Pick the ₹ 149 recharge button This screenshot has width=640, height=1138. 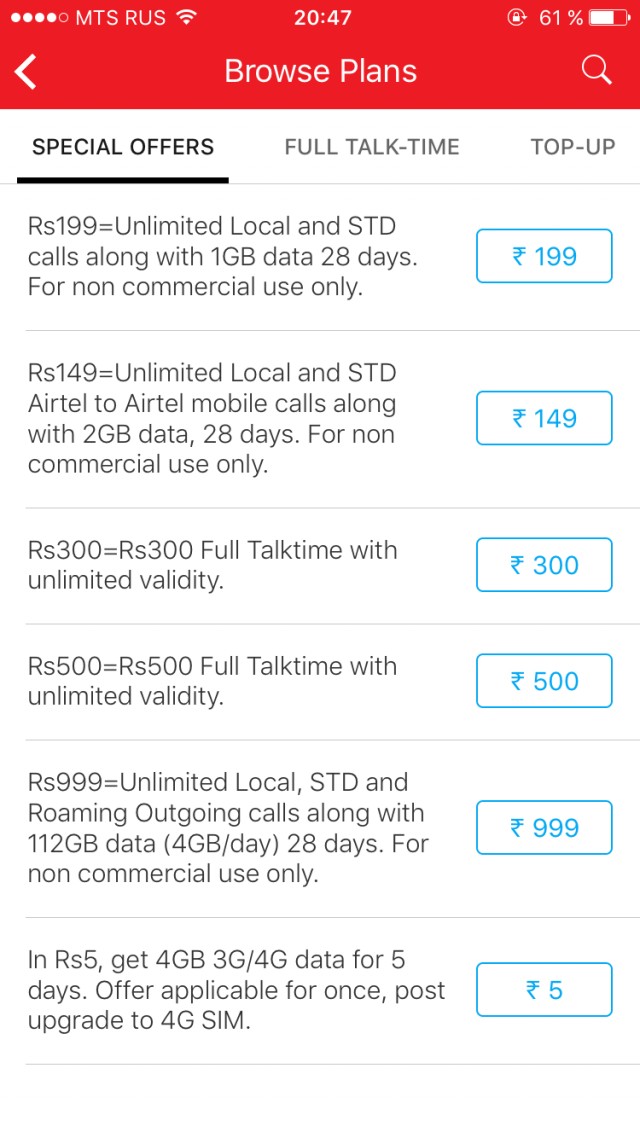pos(544,418)
